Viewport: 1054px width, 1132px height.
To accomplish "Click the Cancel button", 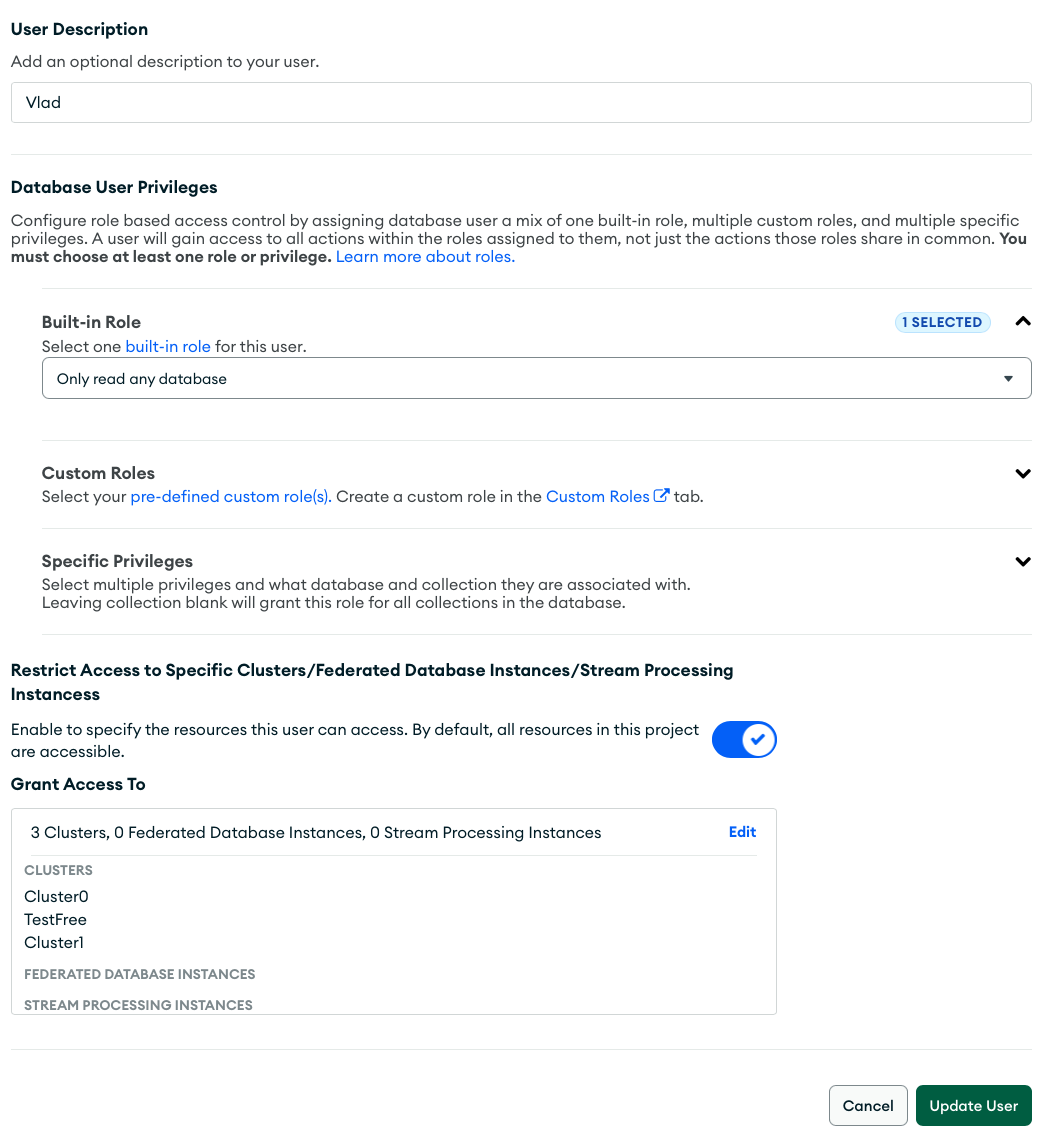I will click(x=868, y=1105).
